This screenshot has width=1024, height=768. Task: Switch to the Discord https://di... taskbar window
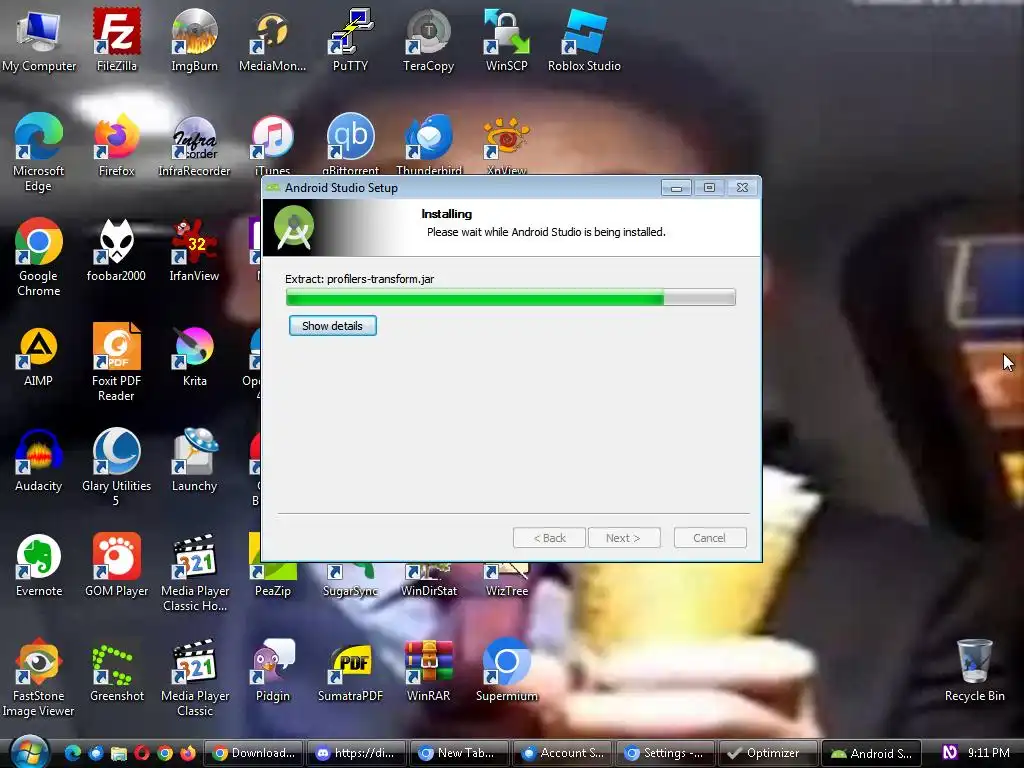357,753
